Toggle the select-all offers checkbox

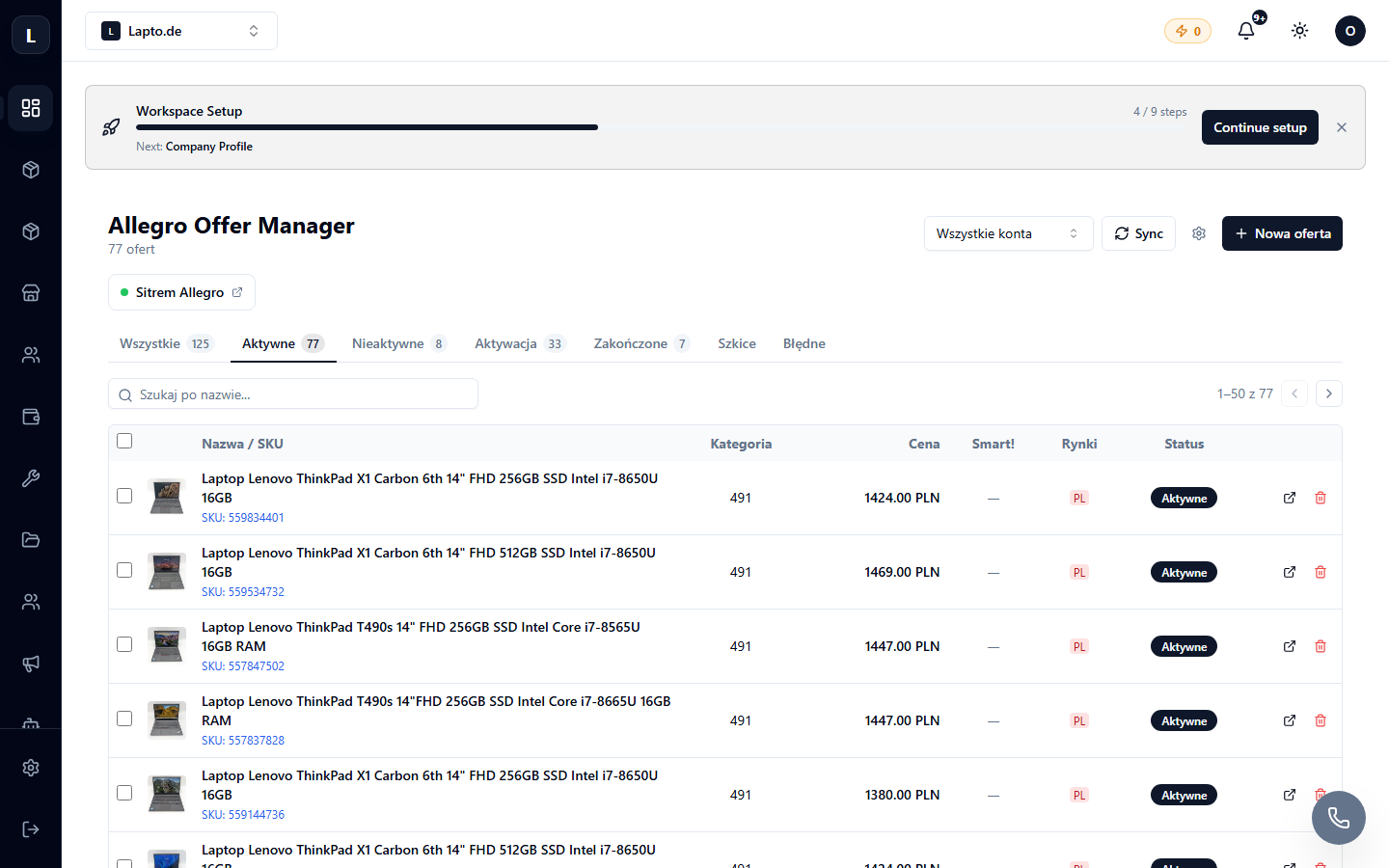pos(124,441)
